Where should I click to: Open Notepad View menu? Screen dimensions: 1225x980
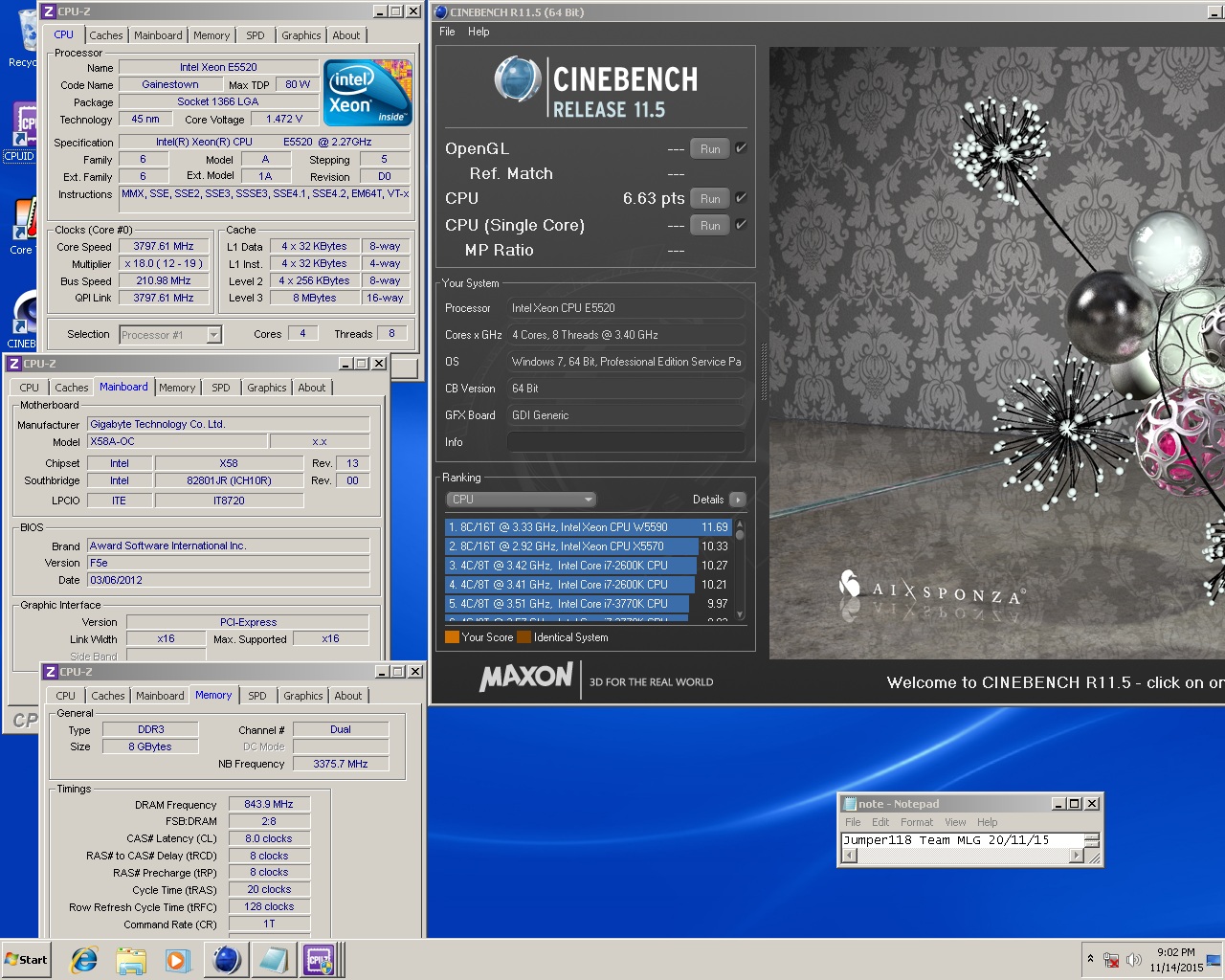(x=955, y=822)
